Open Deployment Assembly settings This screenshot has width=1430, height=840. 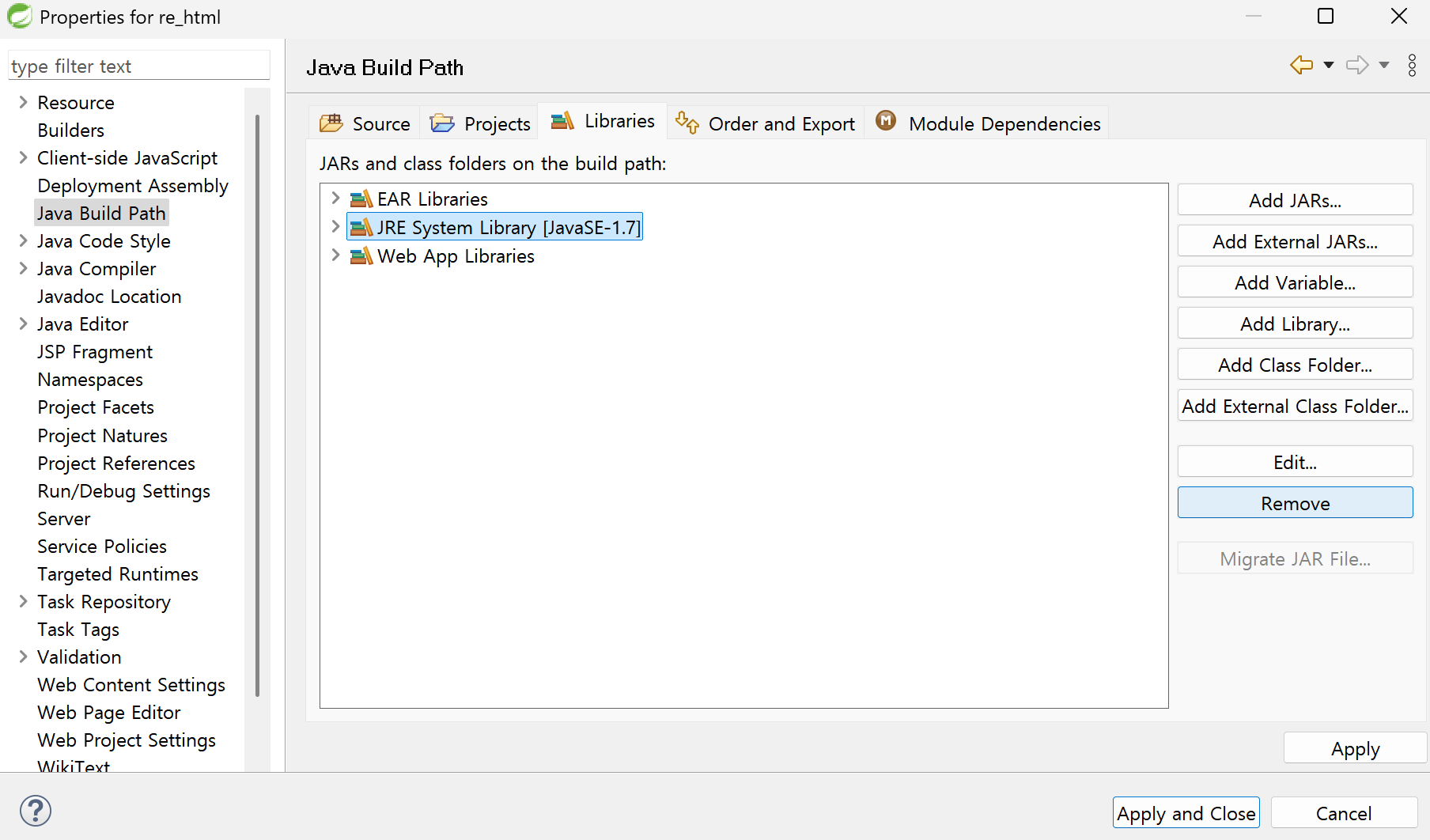tap(133, 185)
